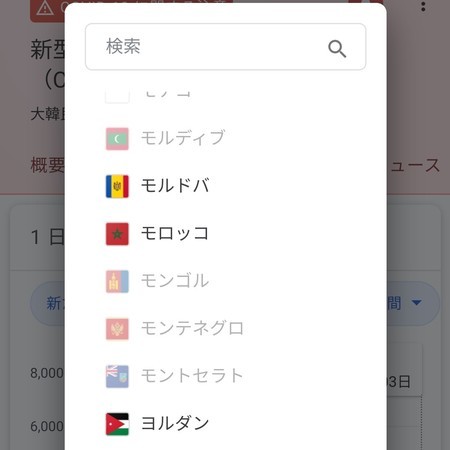Tap the Jordan flag icon
This screenshot has height=450, width=450.
[117, 424]
